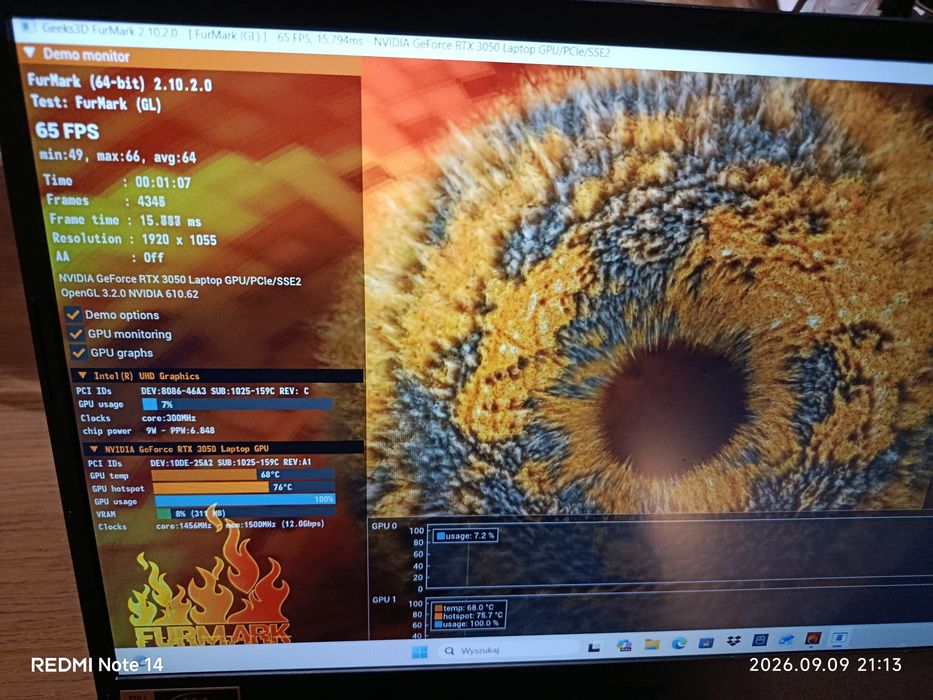Click the Wyszukaj taskbar search box
Viewport: 933px width, 700px height.
click(x=509, y=650)
